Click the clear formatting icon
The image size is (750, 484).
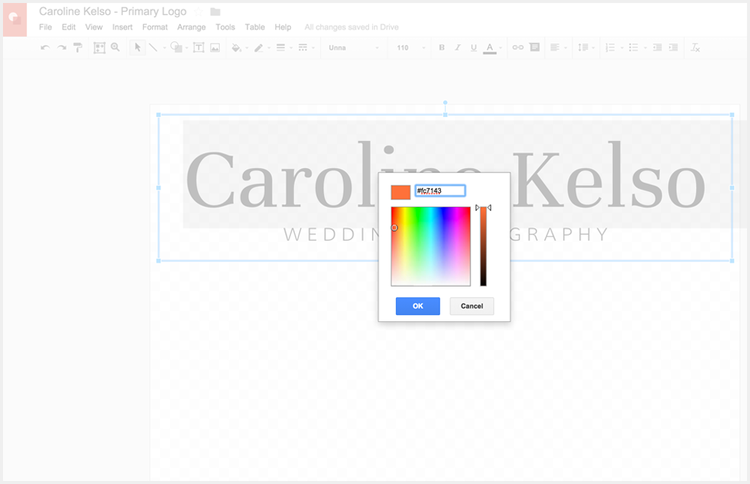pyautogui.click(x=695, y=47)
